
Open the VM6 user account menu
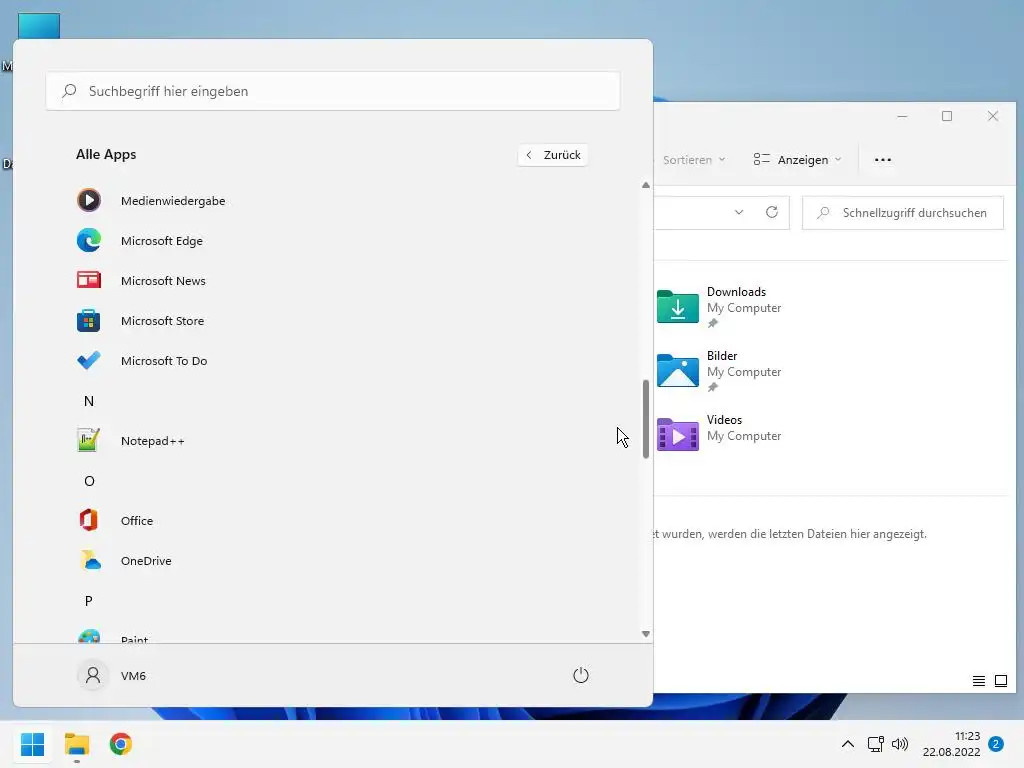(112, 675)
